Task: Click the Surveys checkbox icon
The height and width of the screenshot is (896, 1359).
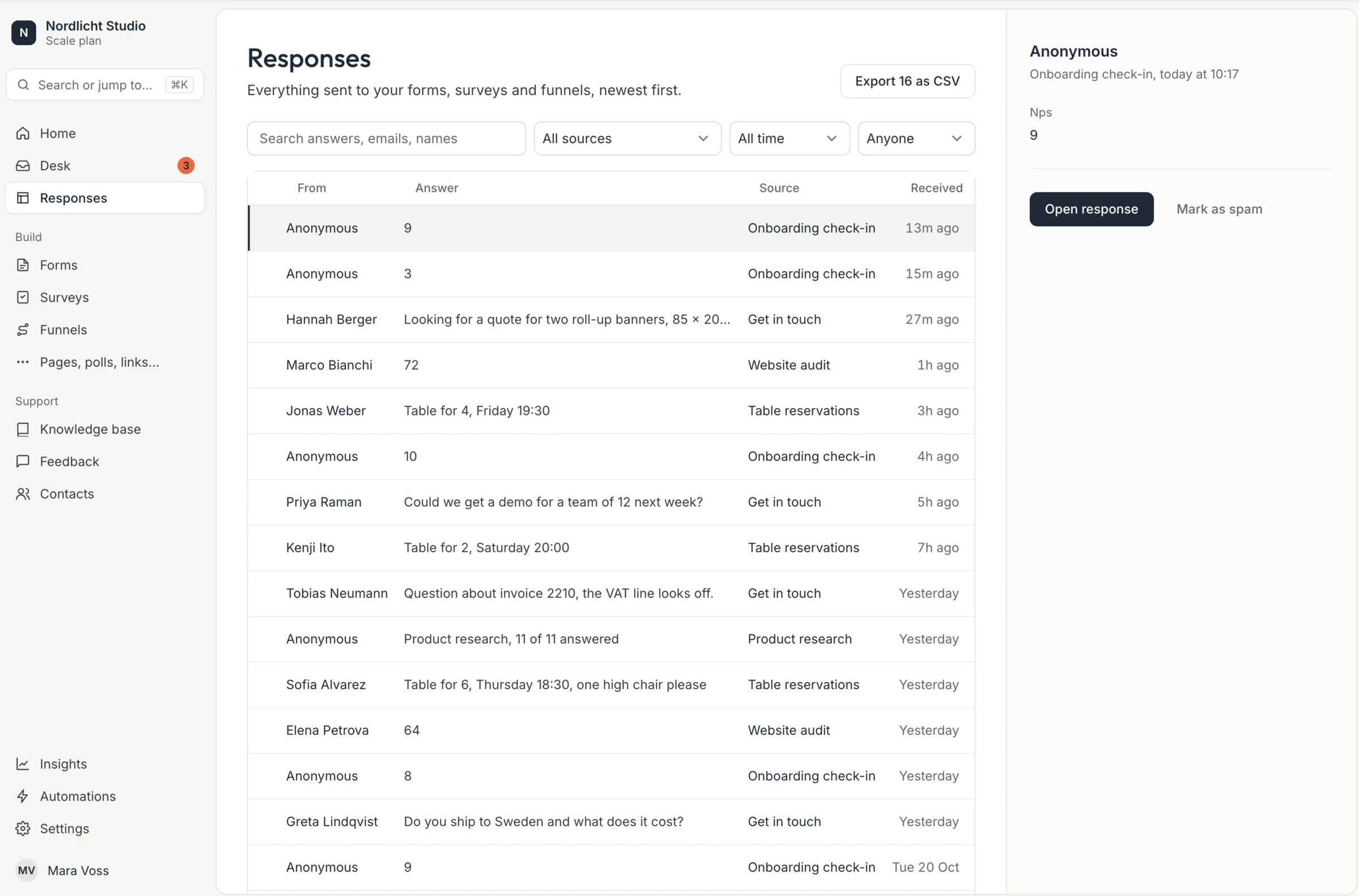Action: click(x=23, y=297)
